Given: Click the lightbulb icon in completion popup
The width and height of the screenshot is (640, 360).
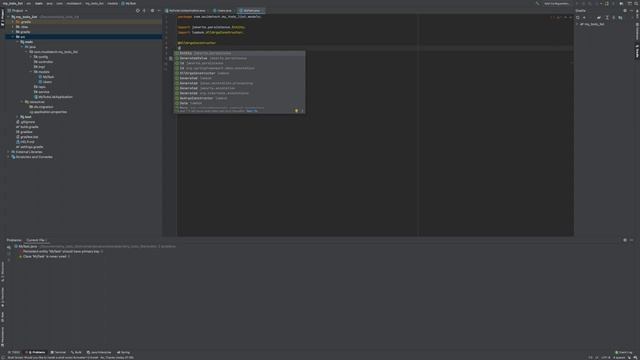Looking at the screenshot, I should coord(296,111).
